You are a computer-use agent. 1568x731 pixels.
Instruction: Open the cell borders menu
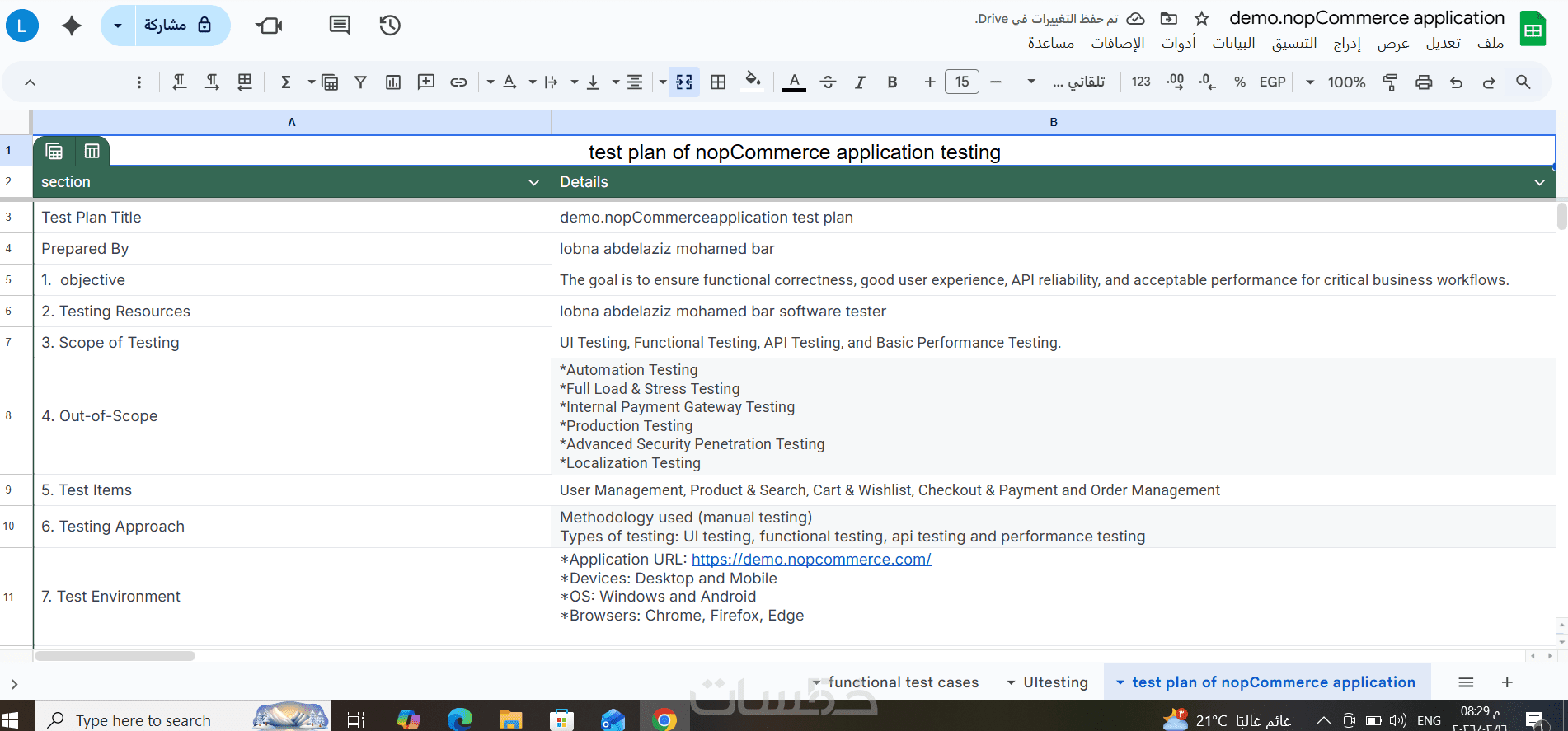(718, 82)
